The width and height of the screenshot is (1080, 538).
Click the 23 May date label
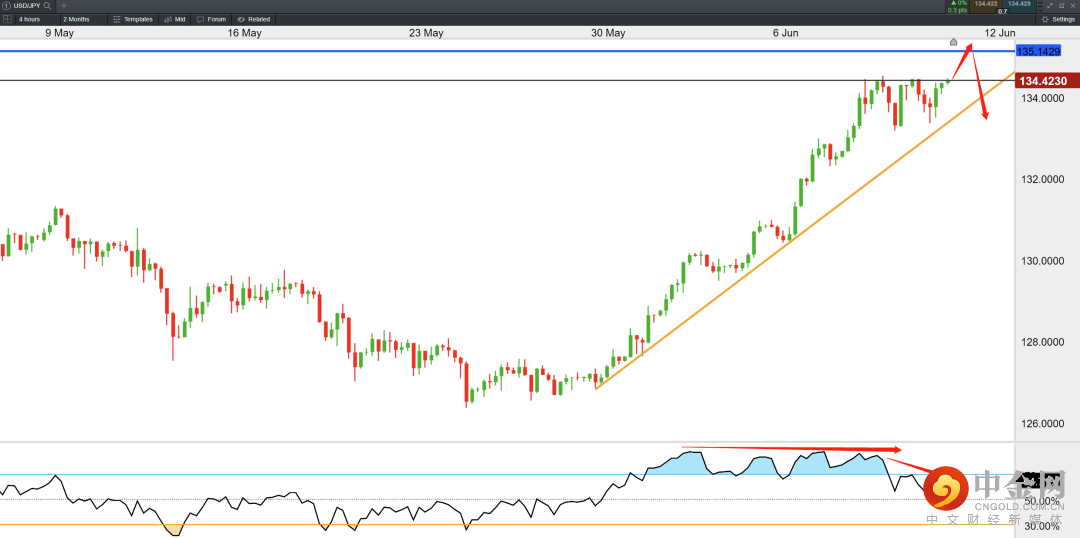tap(426, 32)
